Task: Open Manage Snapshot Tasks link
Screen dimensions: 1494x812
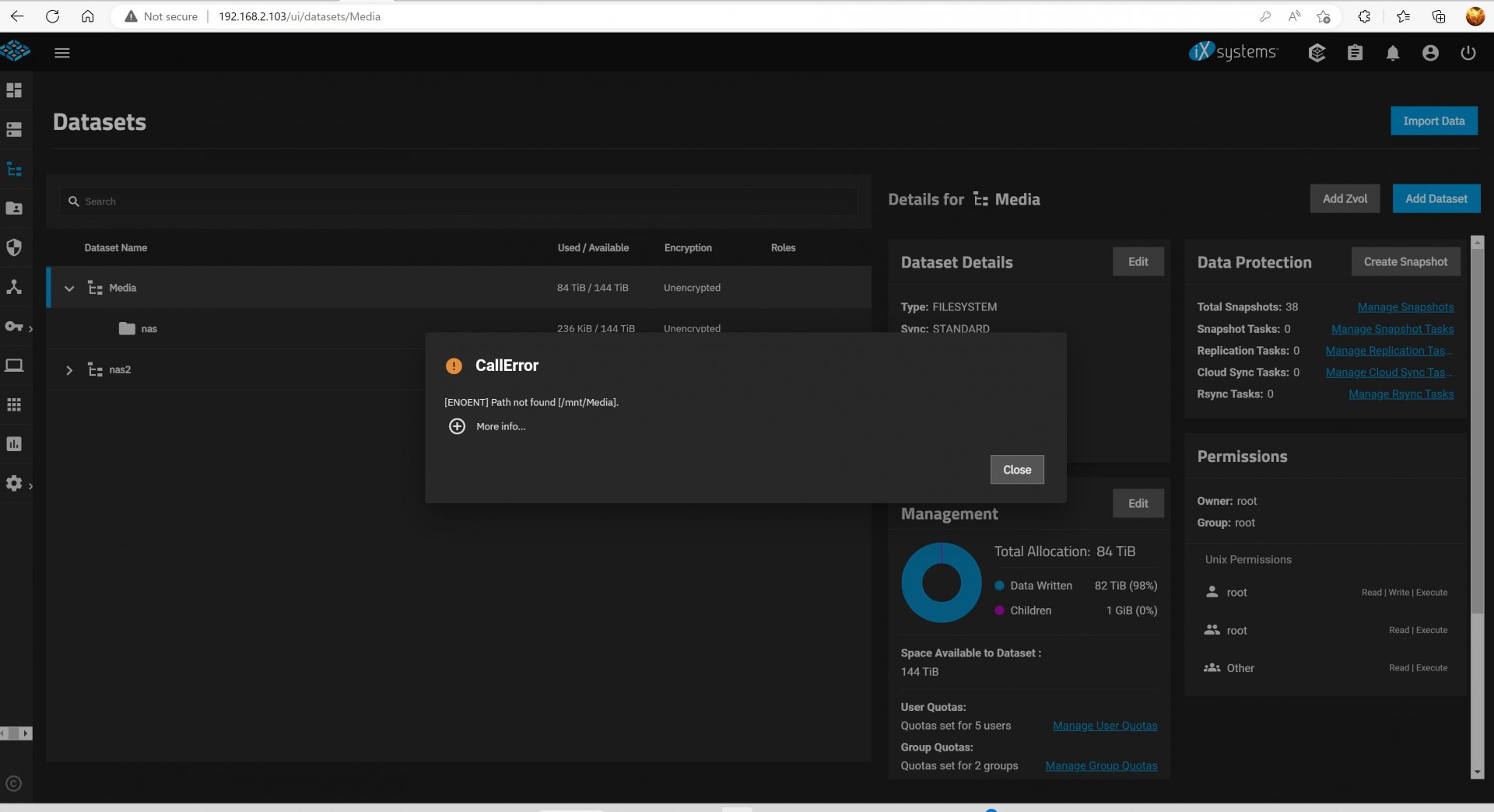Action: click(x=1392, y=329)
